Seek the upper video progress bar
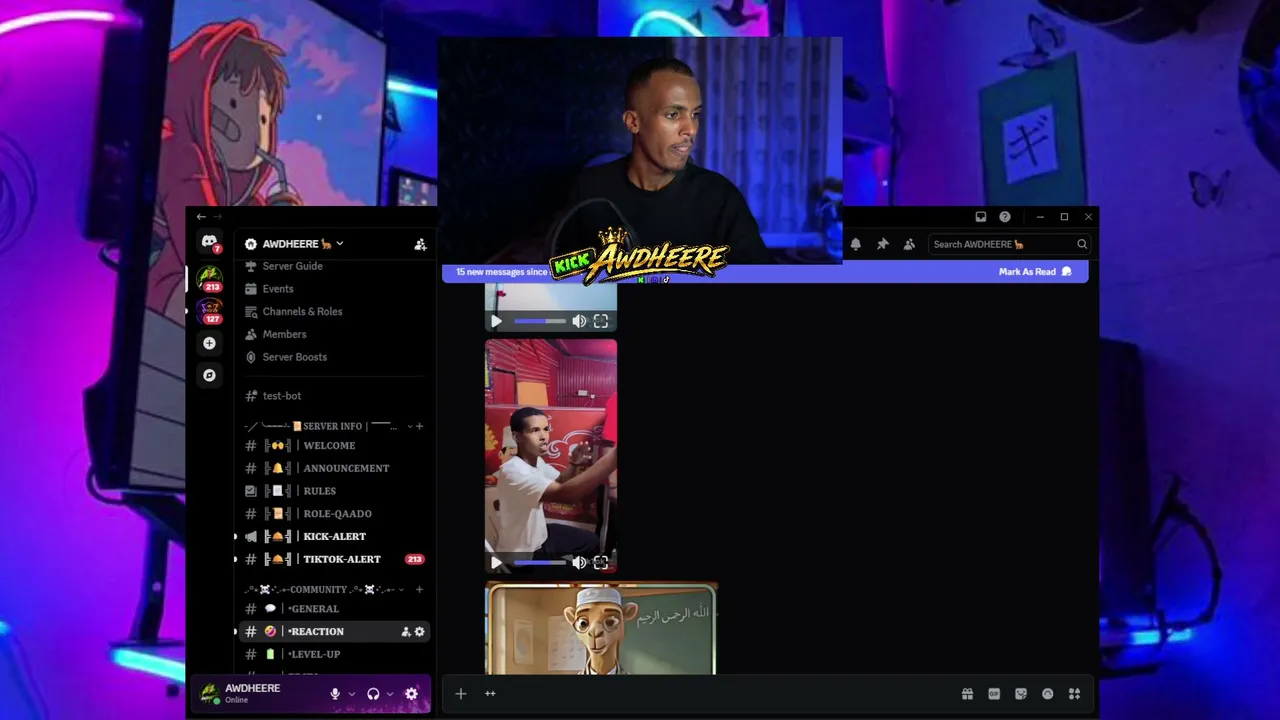Viewport: 1280px width, 720px height. pyautogui.click(x=539, y=321)
